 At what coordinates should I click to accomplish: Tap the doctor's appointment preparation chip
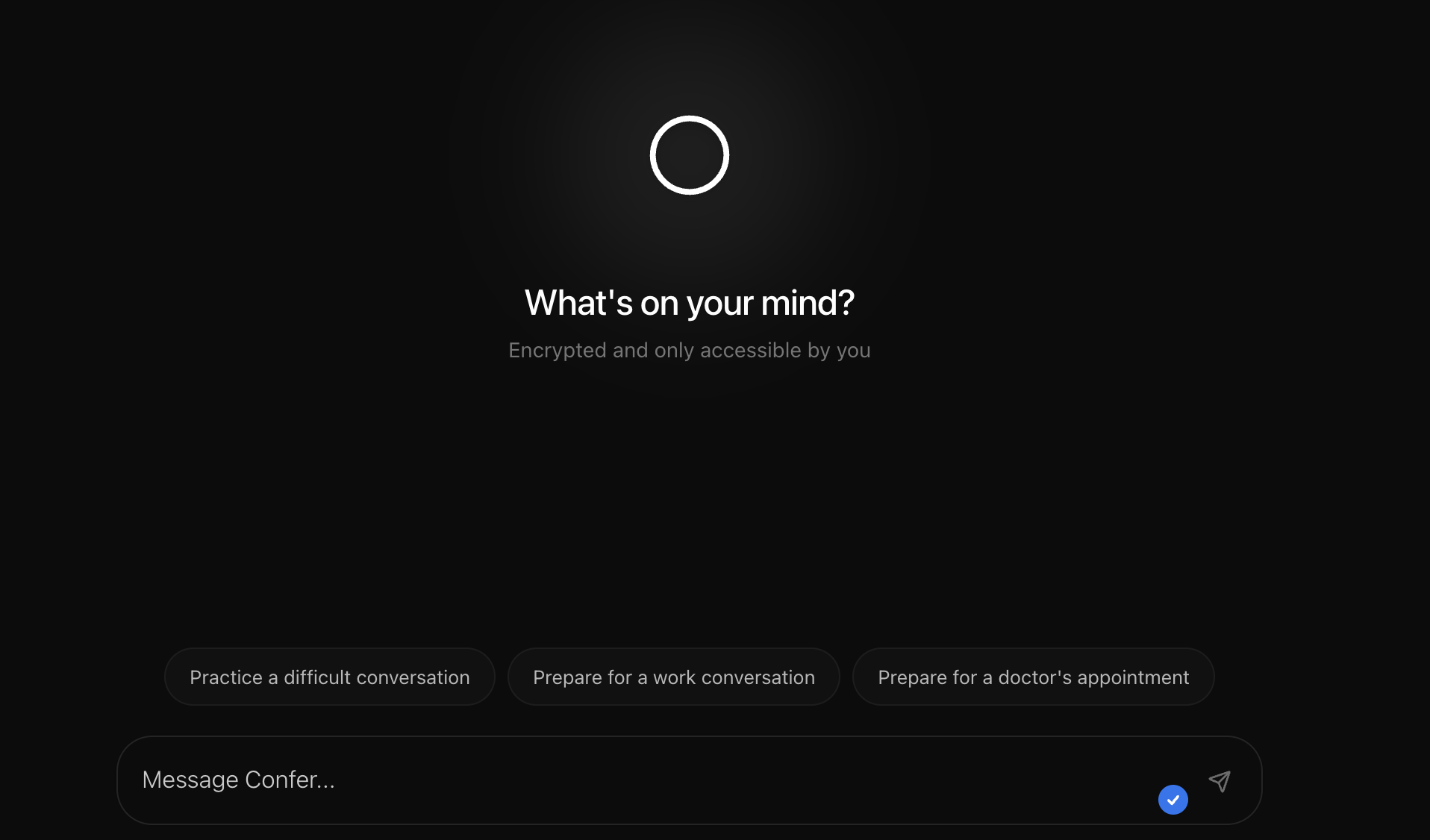[x=1033, y=677]
